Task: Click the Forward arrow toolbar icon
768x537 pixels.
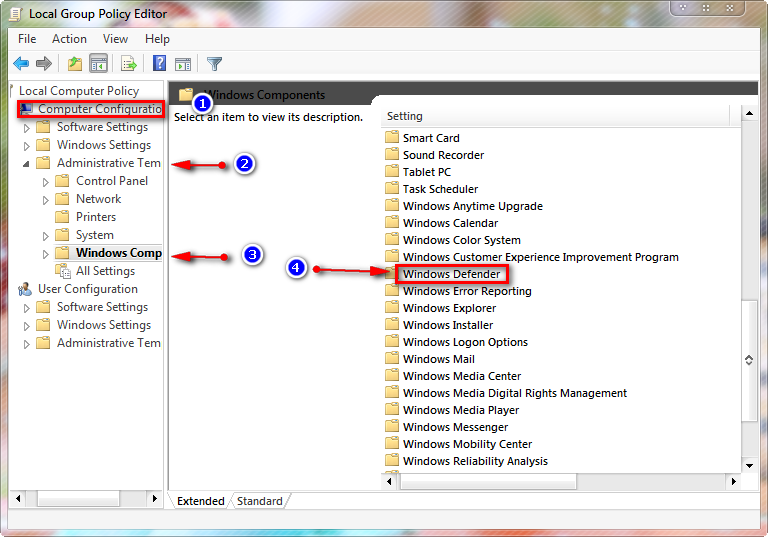Action: (44, 64)
